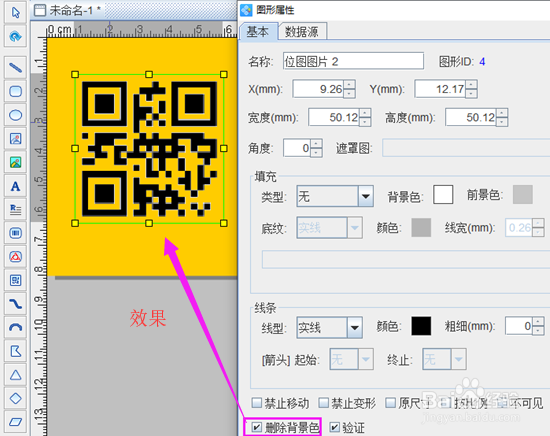550x436 pixels.
Task: Select the barcode drawing tool
Action: click(x=15, y=233)
